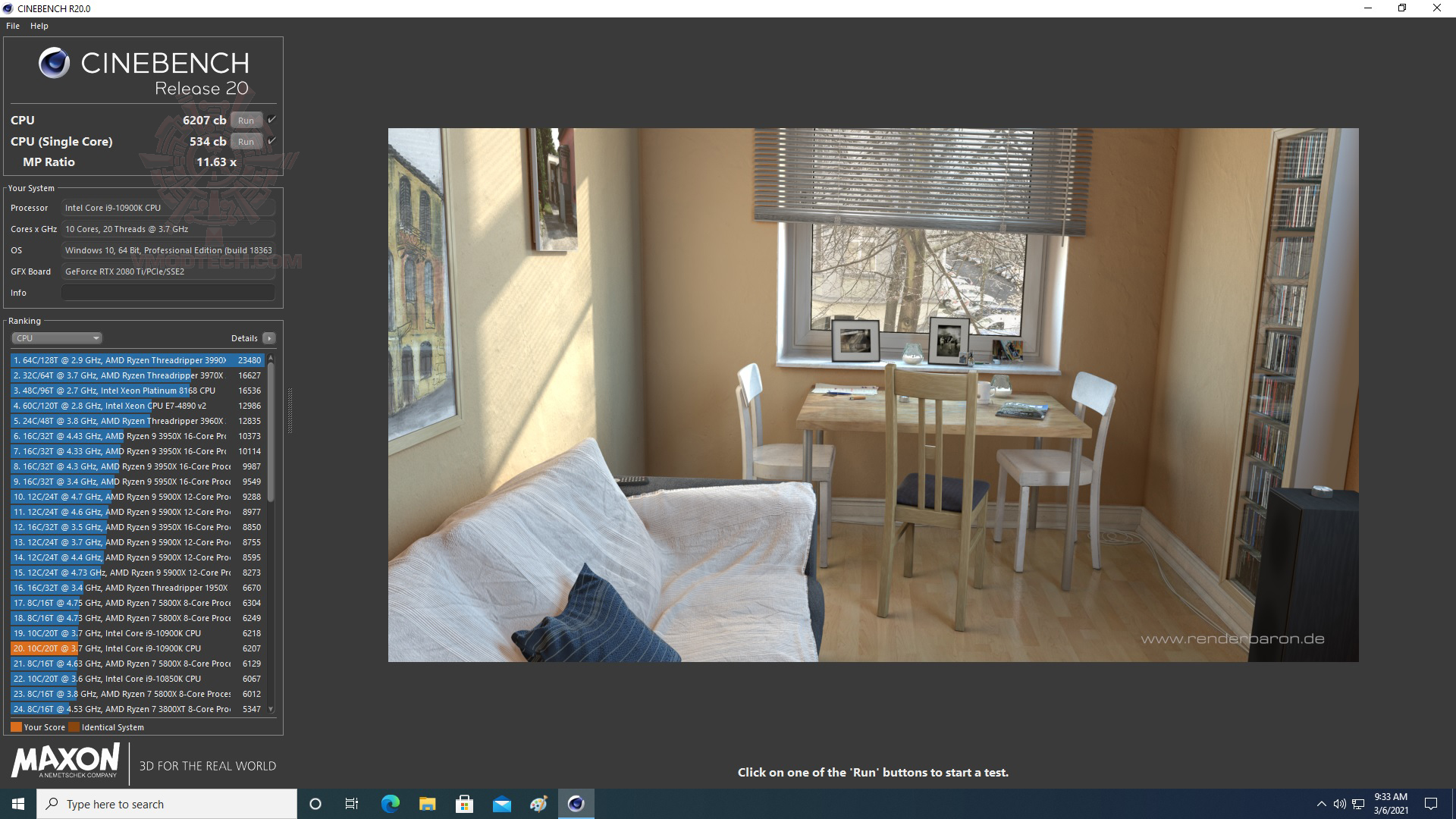Open the Help menu
This screenshot has width=1456, height=819.
[39, 26]
